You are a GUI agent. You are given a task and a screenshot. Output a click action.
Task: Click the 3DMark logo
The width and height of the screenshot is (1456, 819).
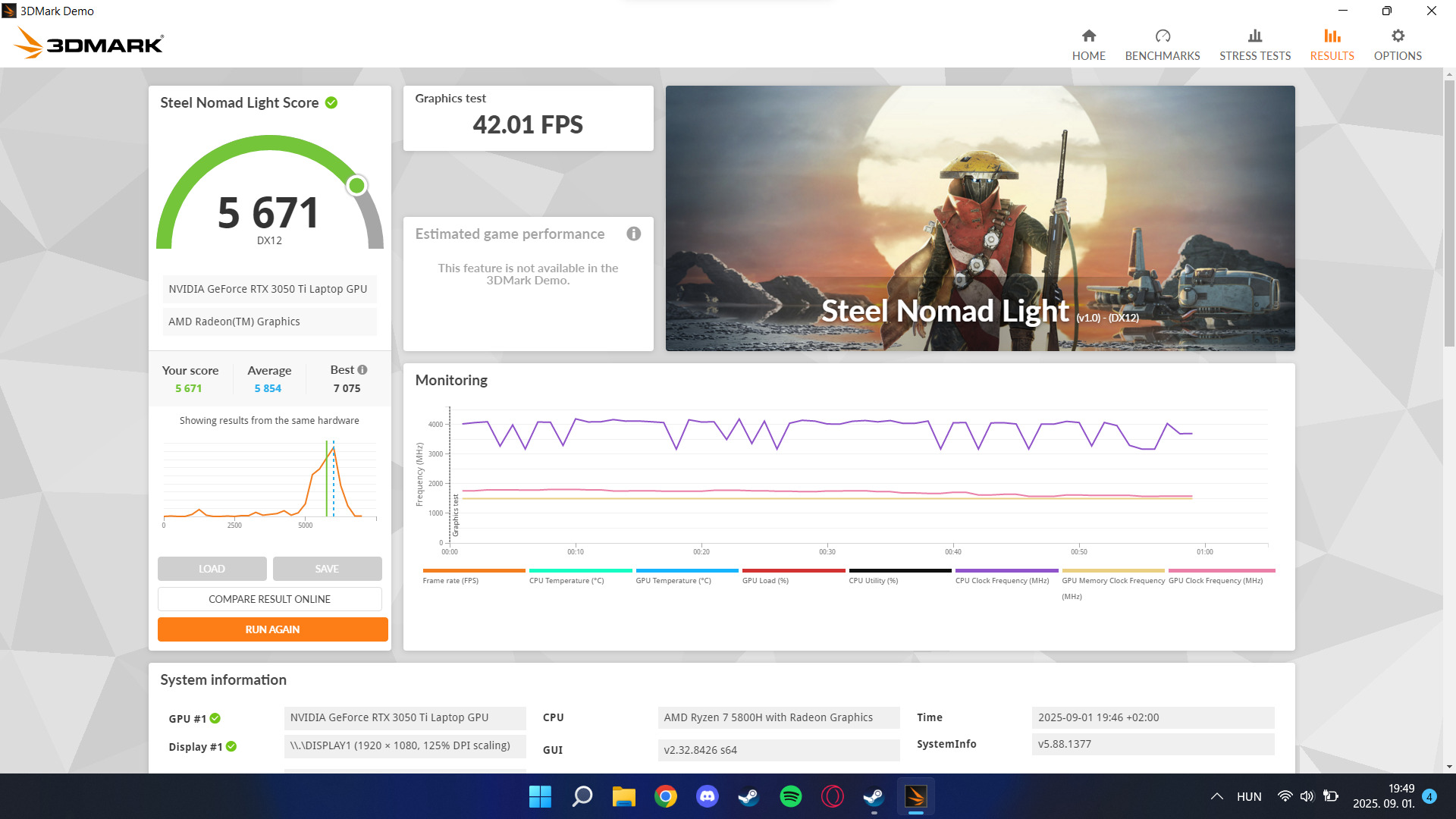(x=89, y=44)
